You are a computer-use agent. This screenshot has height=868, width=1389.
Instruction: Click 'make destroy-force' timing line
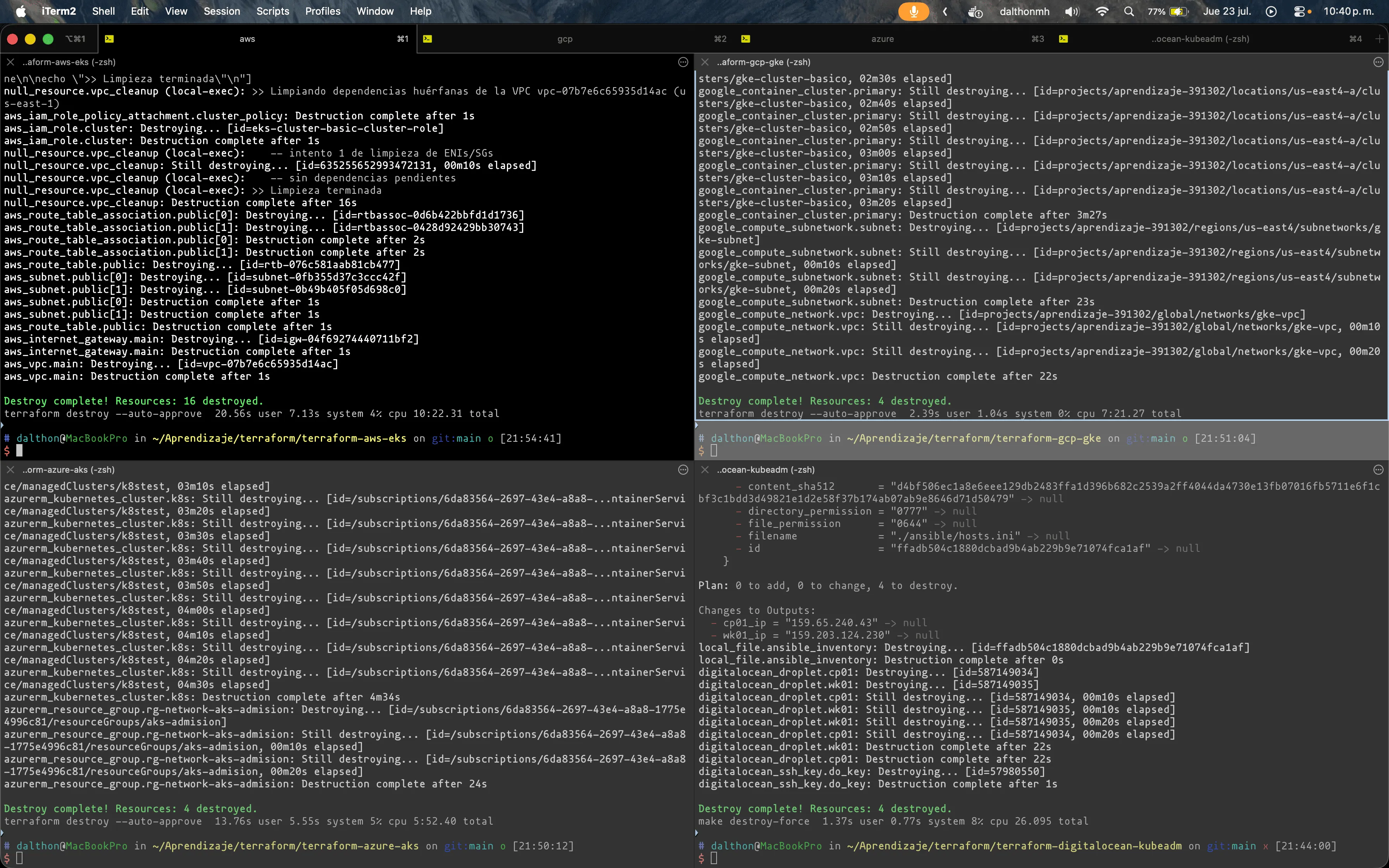(893, 821)
